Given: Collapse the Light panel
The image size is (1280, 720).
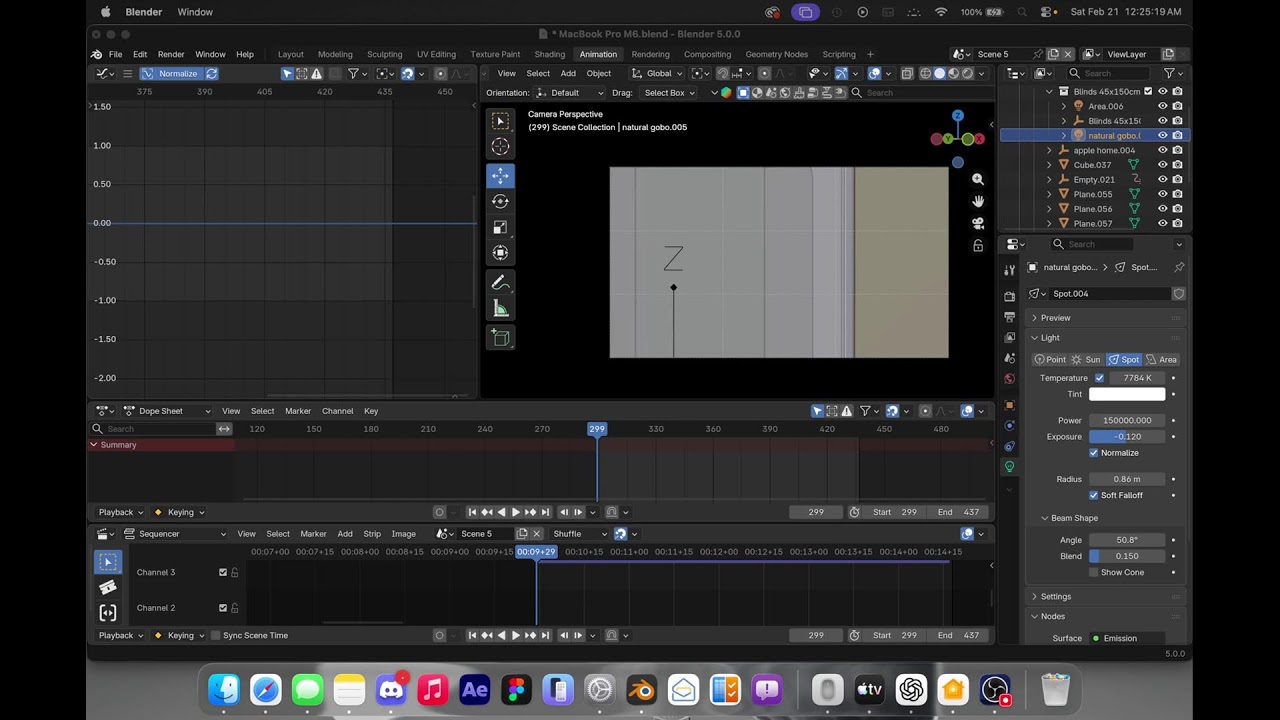Looking at the screenshot, I should [1105, 338].
